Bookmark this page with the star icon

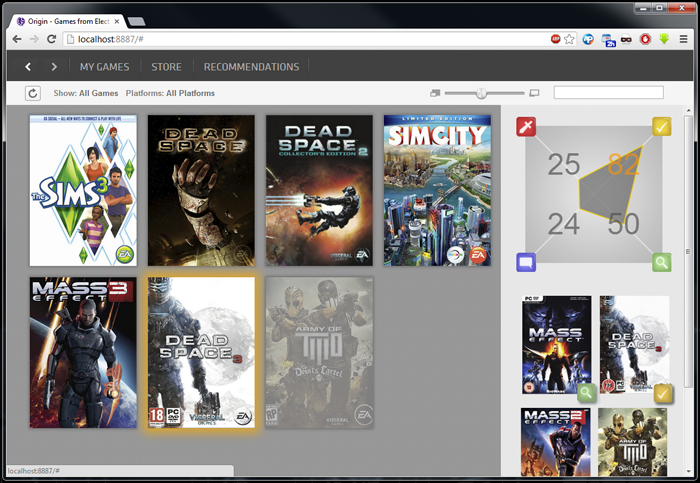569,39
